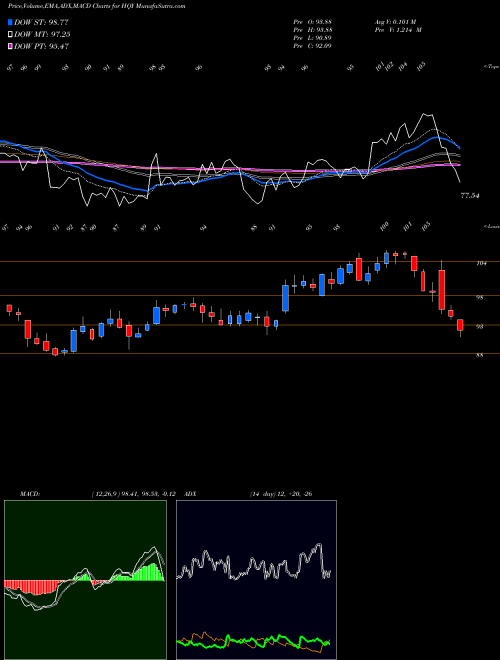Click the chart title mentioning MunafaSutra.com
500x660 pixels.
96,6
